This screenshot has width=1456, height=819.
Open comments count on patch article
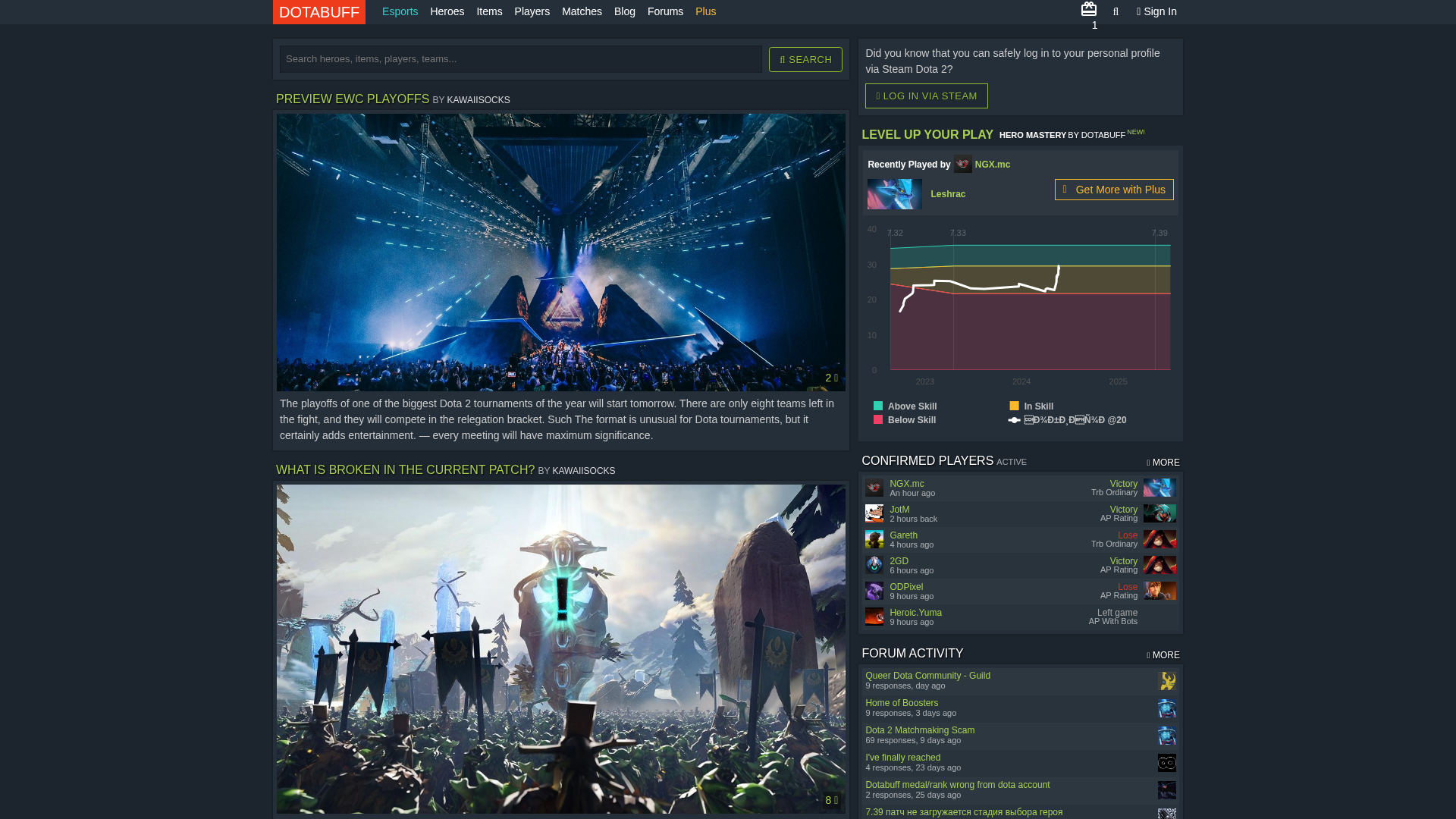pos(831,800)
